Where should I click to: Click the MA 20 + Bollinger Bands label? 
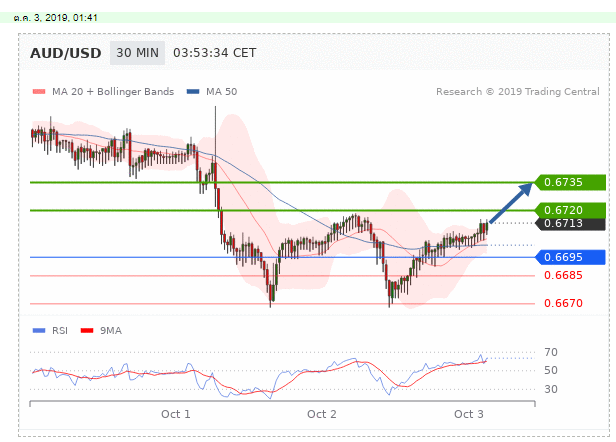(113, 92)
